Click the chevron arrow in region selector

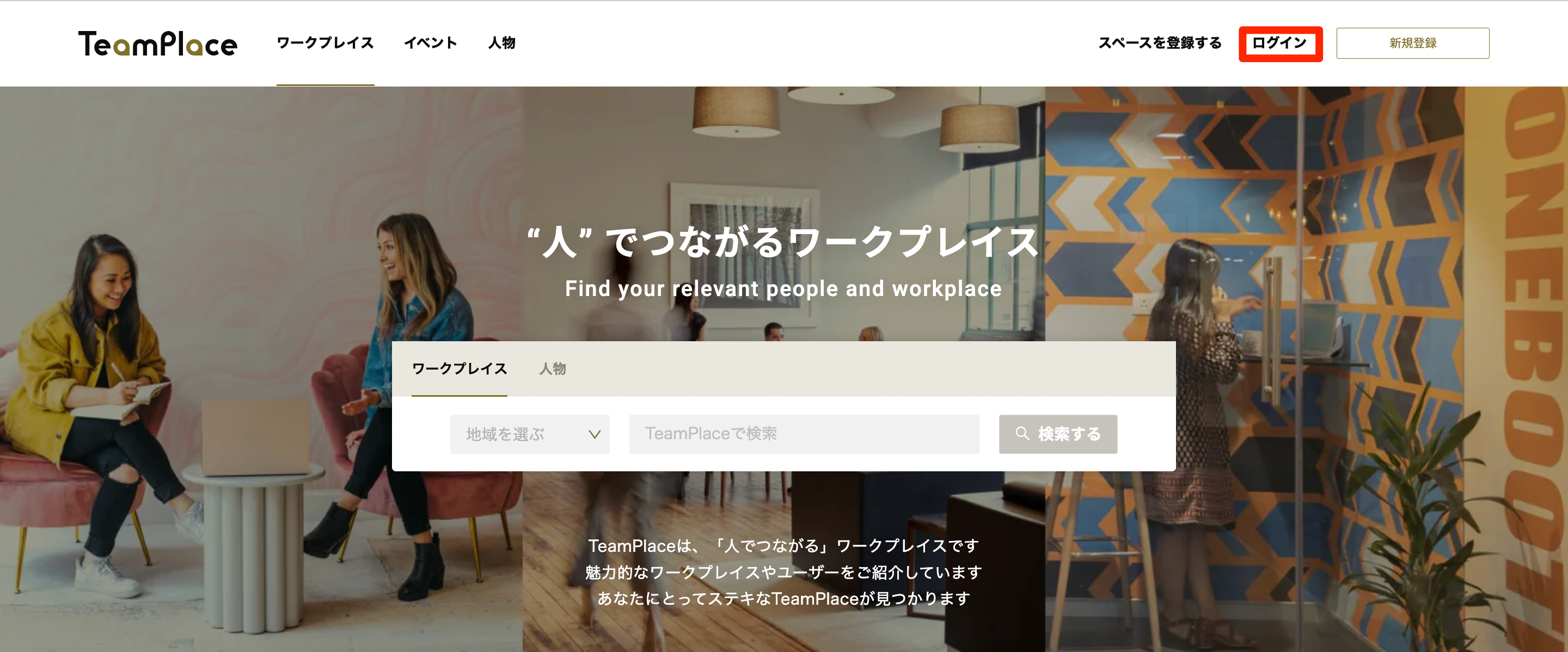pyautogui.click(x=594, y=434)
